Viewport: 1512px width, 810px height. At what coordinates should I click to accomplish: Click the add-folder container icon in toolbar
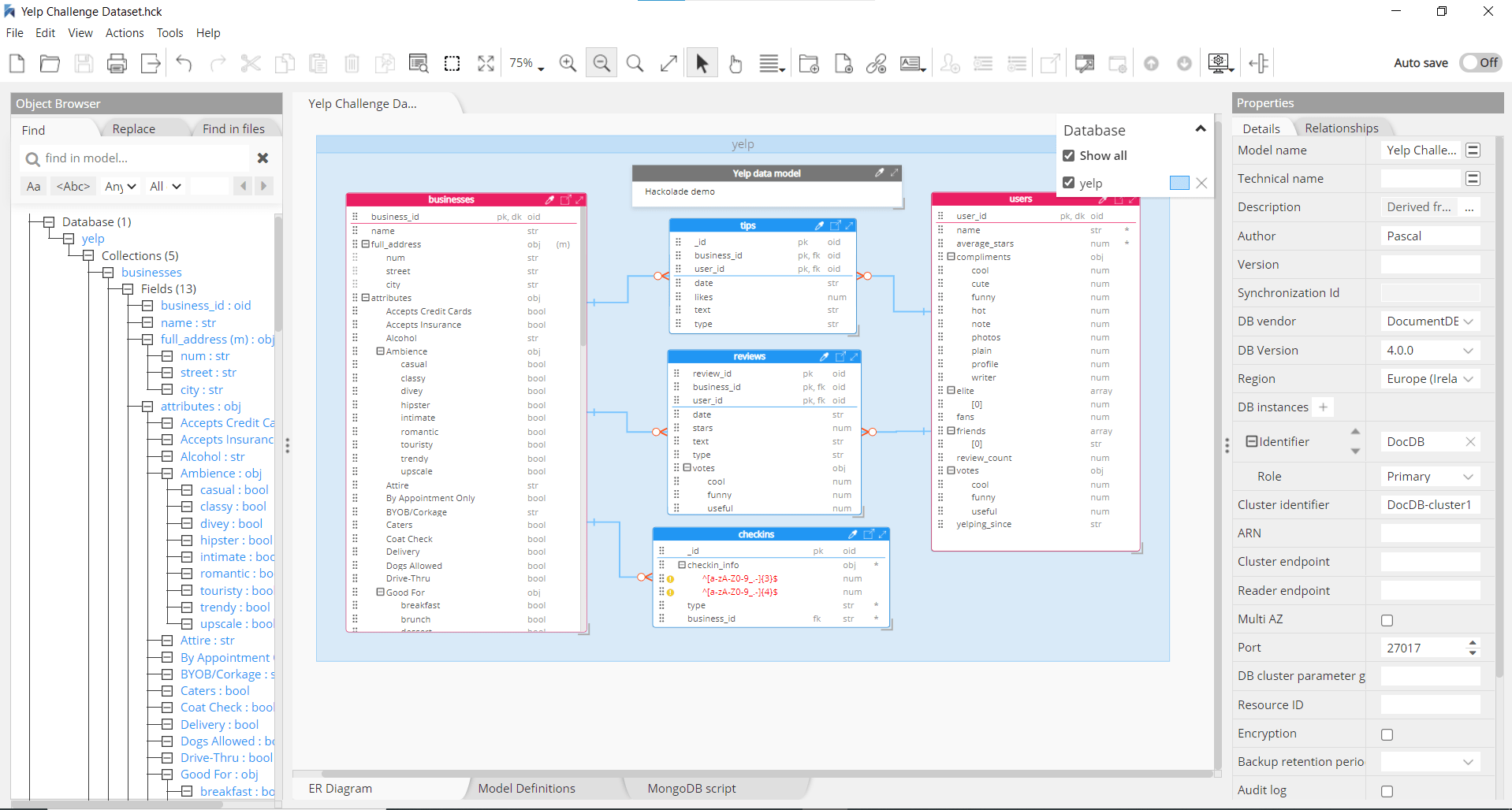809,63
